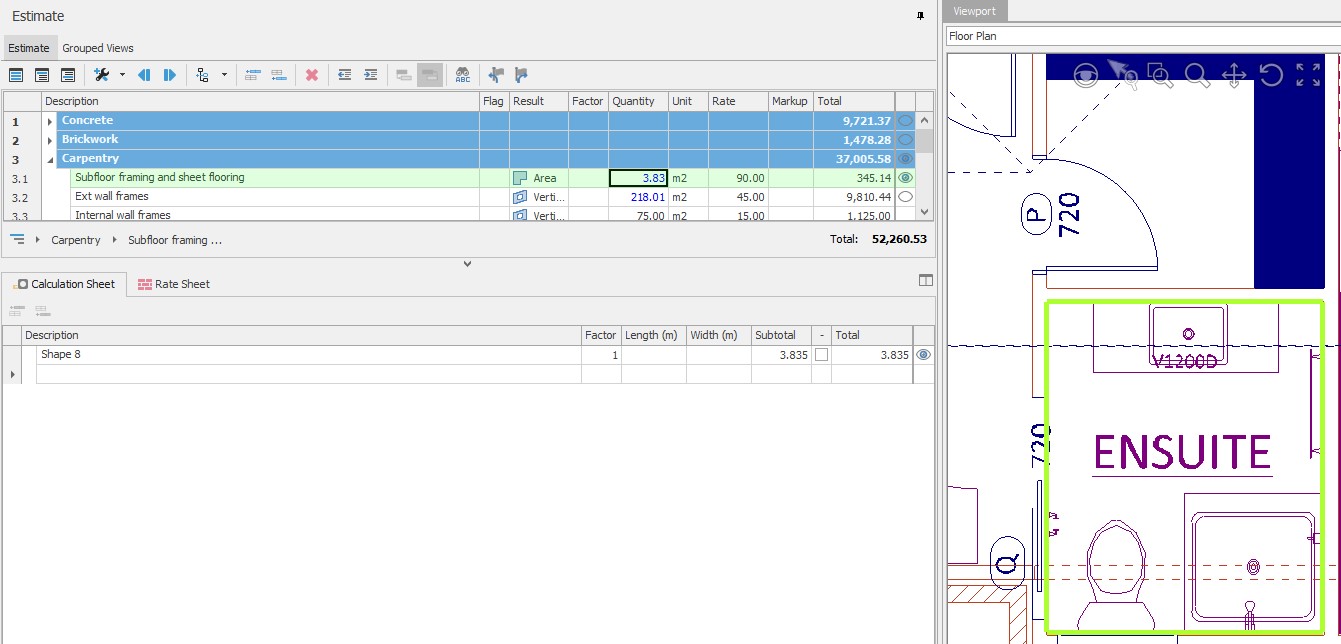Click the fit-to-screen arrows icon in viewport
The height and width of the screenshot is (644, 1341).
click(x=1307, y=75)
